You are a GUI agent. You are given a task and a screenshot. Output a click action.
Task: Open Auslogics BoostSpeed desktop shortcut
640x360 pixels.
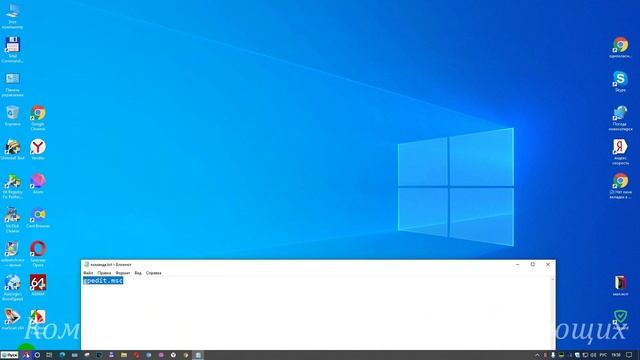point(12,287)
